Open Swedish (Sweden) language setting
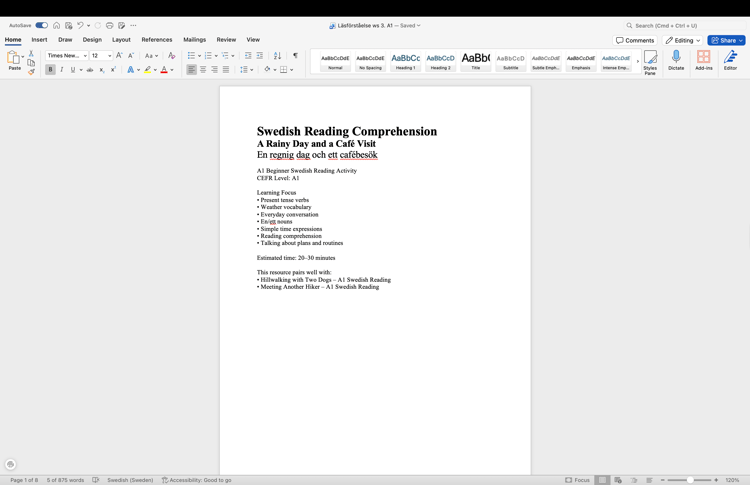The image size is (750, 485). tap(130, 480)
